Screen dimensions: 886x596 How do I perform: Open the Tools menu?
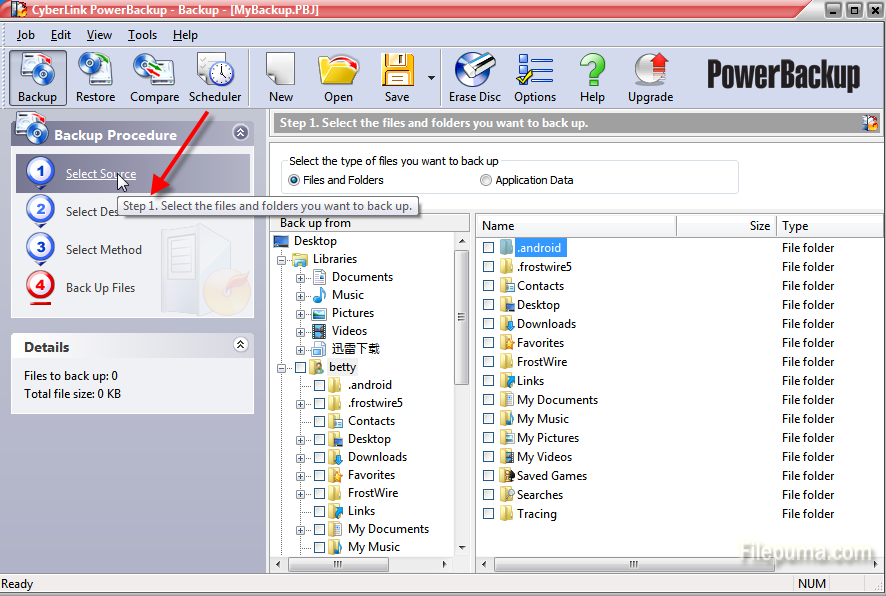coord(142,35)
